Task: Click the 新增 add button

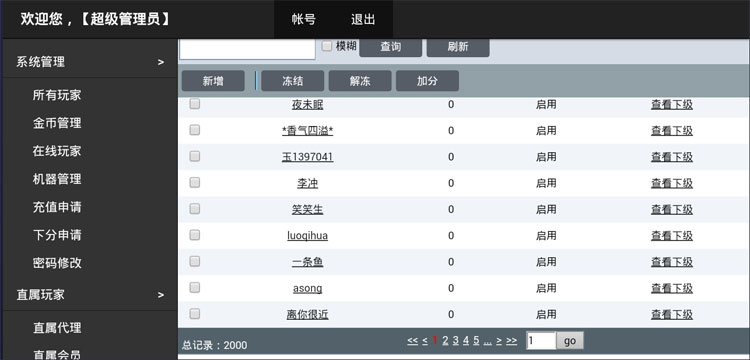Action: (x=213, y=81)
